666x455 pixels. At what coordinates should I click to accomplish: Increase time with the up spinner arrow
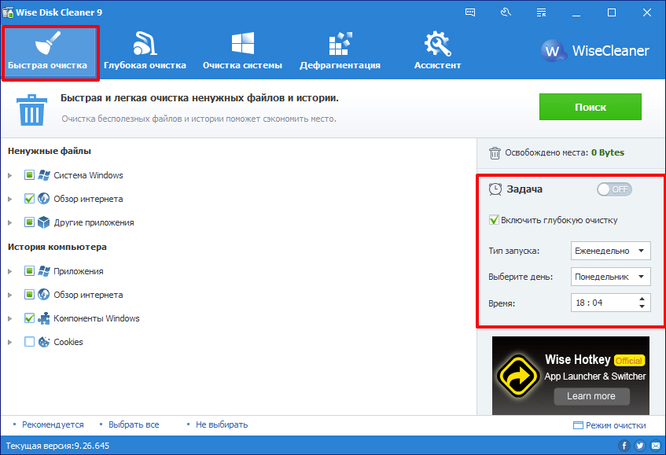tap(642, 299)
